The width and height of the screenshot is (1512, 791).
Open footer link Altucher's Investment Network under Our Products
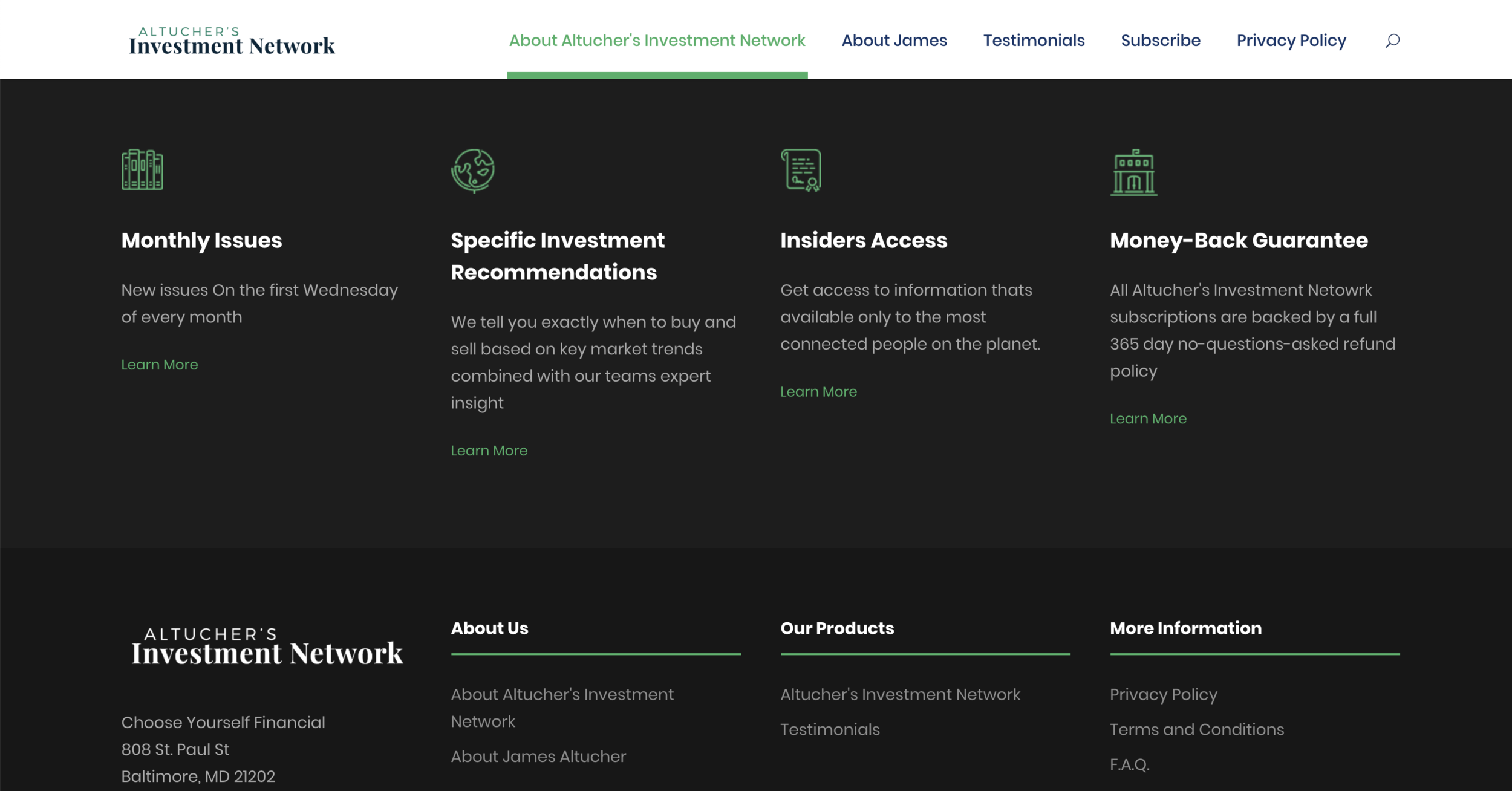point(900,694)
